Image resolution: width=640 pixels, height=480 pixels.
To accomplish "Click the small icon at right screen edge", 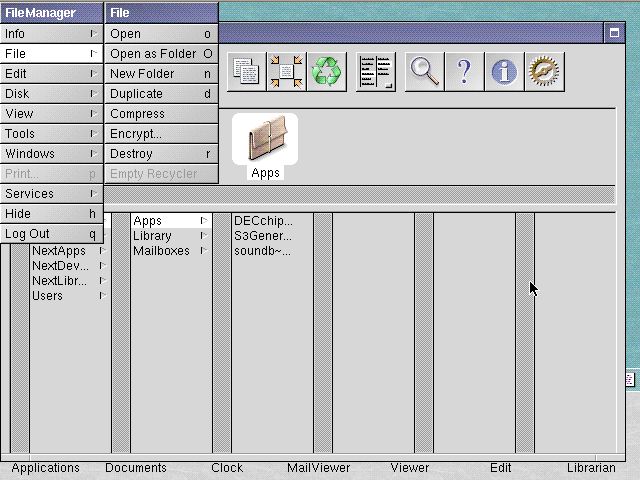I will tap(630, 380).
